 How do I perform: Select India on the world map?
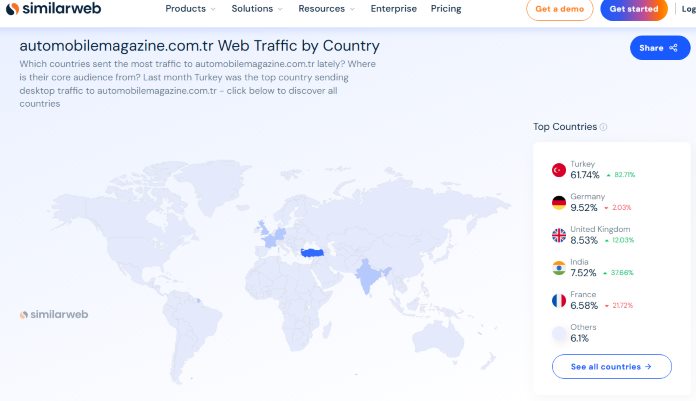coord(368,275)
